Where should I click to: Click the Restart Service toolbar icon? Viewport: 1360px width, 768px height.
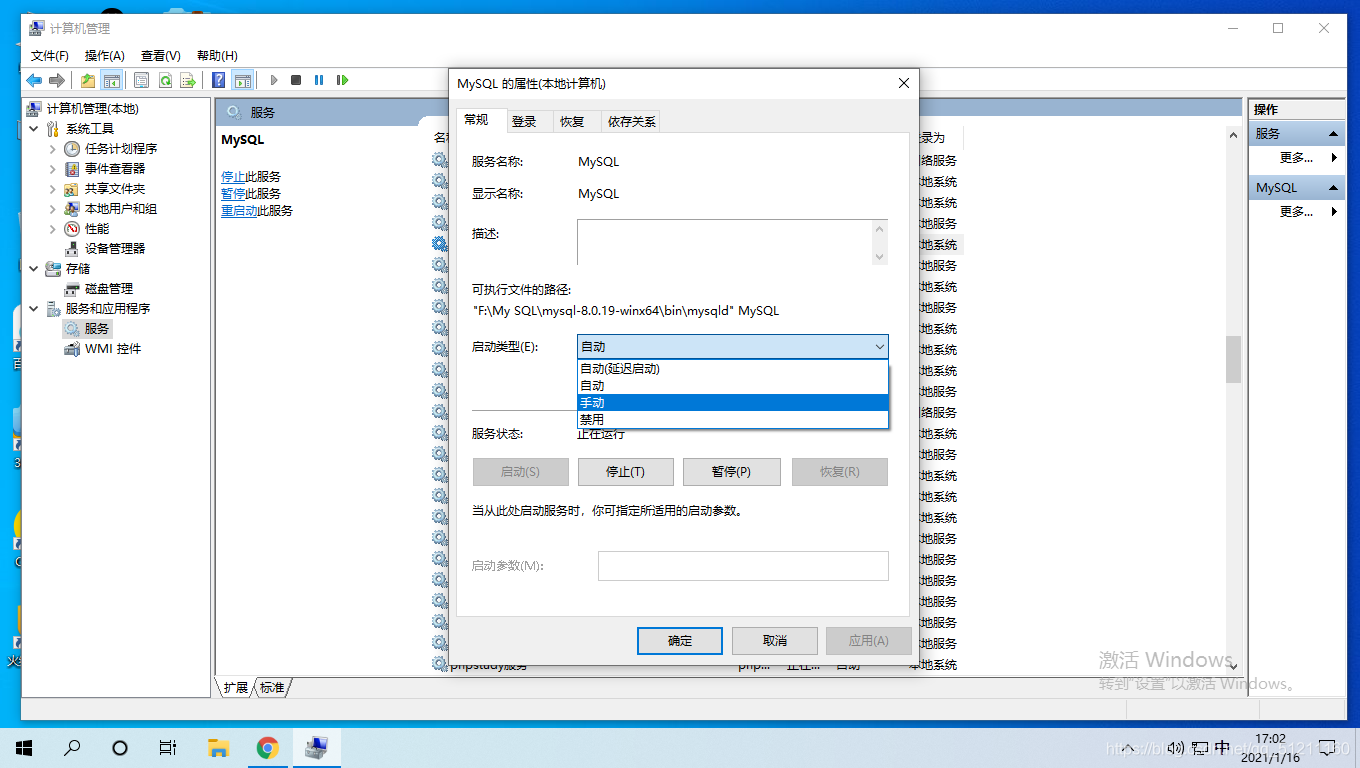[x=342, y=80]
